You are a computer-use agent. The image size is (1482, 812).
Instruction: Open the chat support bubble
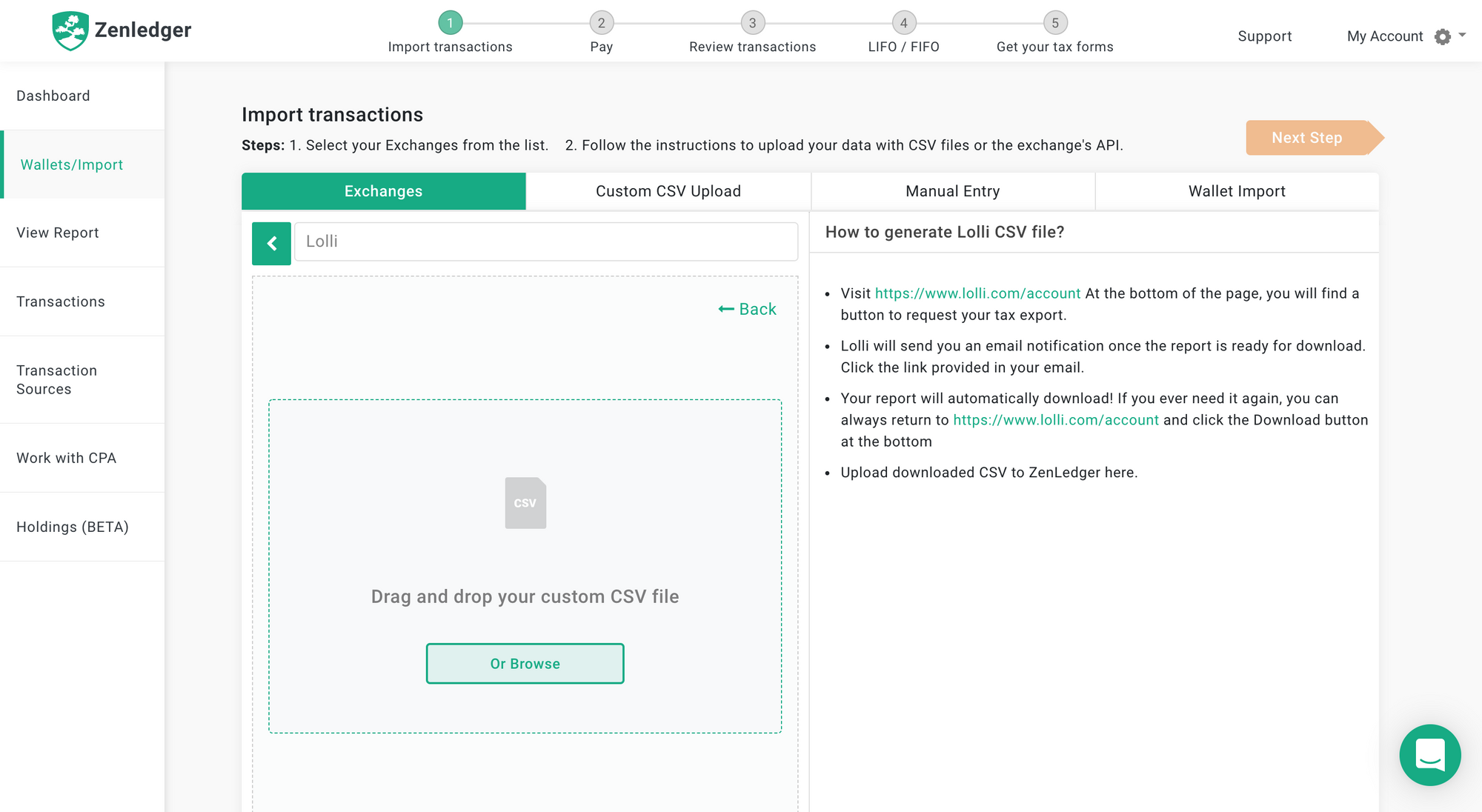point(1429,754)
